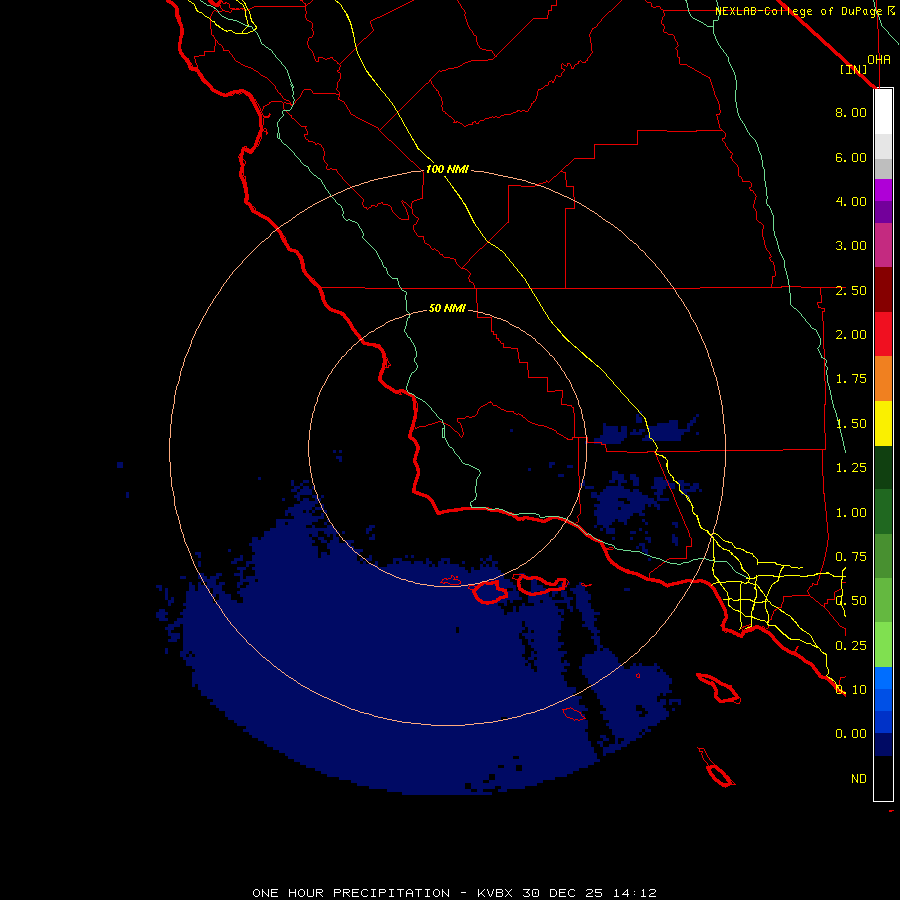
Task: Click the bright red 2.00 swatch
Action: [x=883, y=334]
